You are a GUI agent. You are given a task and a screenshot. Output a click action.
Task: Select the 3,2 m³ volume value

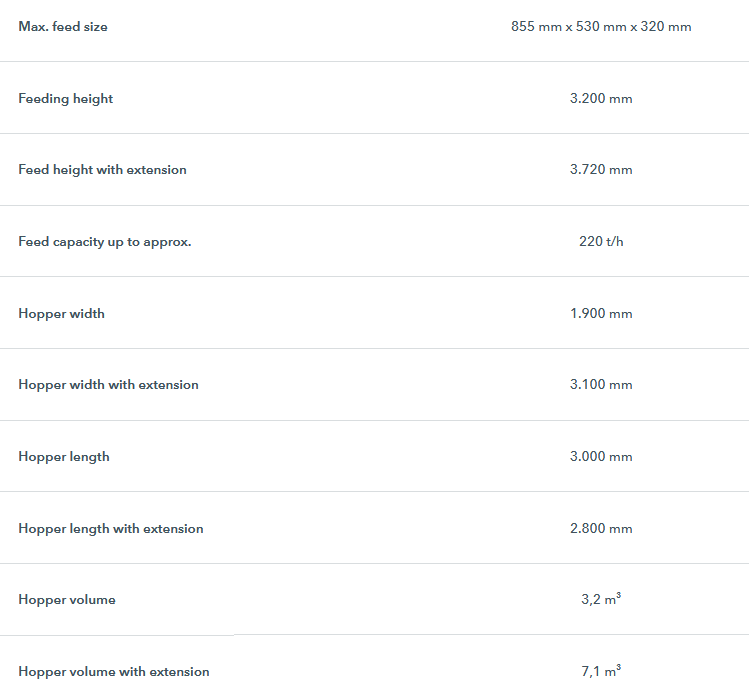[x=601, y=600]
